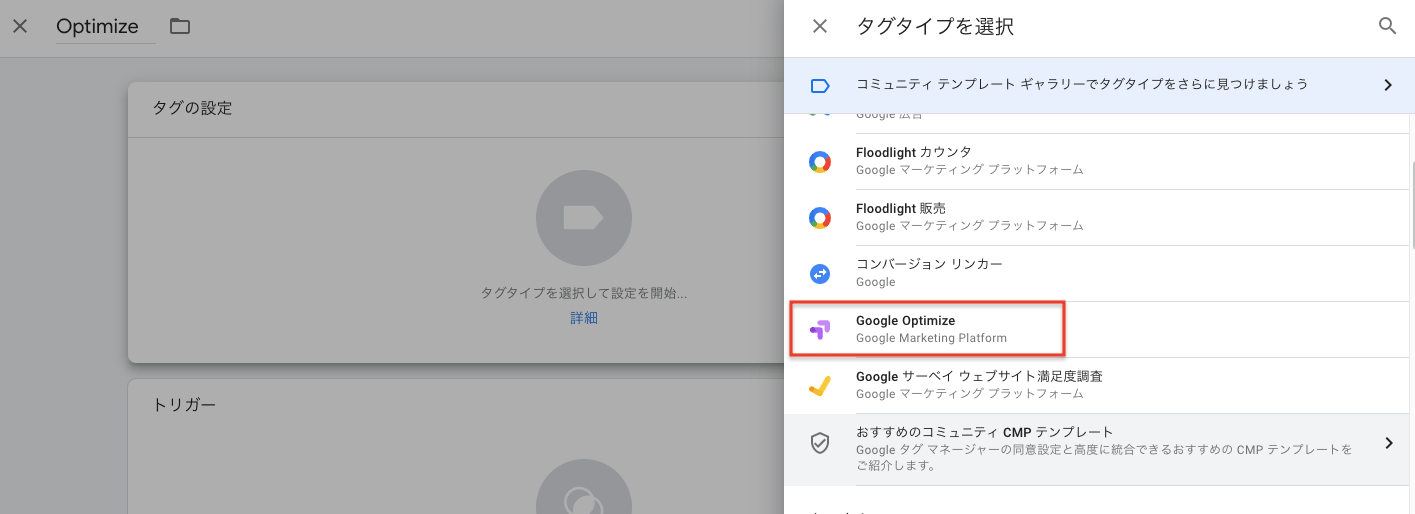Close the Optimize tag editor

coord(20,26)
